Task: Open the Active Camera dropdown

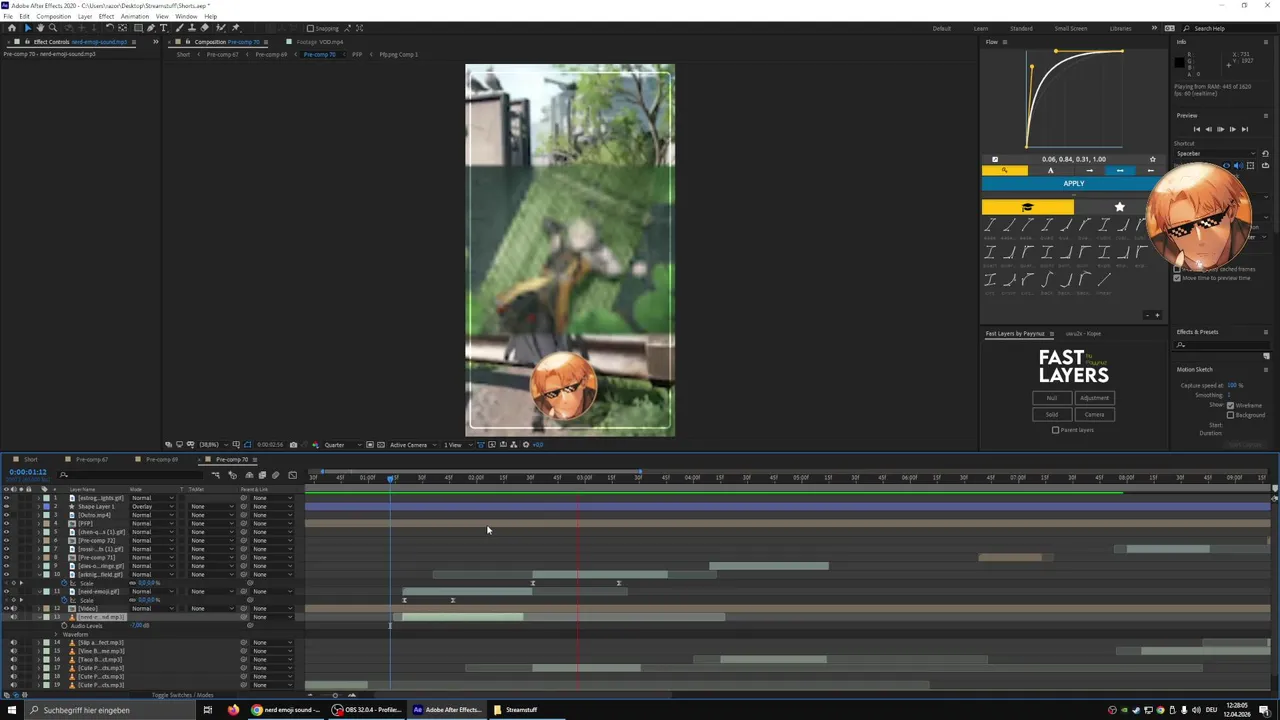Action: [412, 444]
